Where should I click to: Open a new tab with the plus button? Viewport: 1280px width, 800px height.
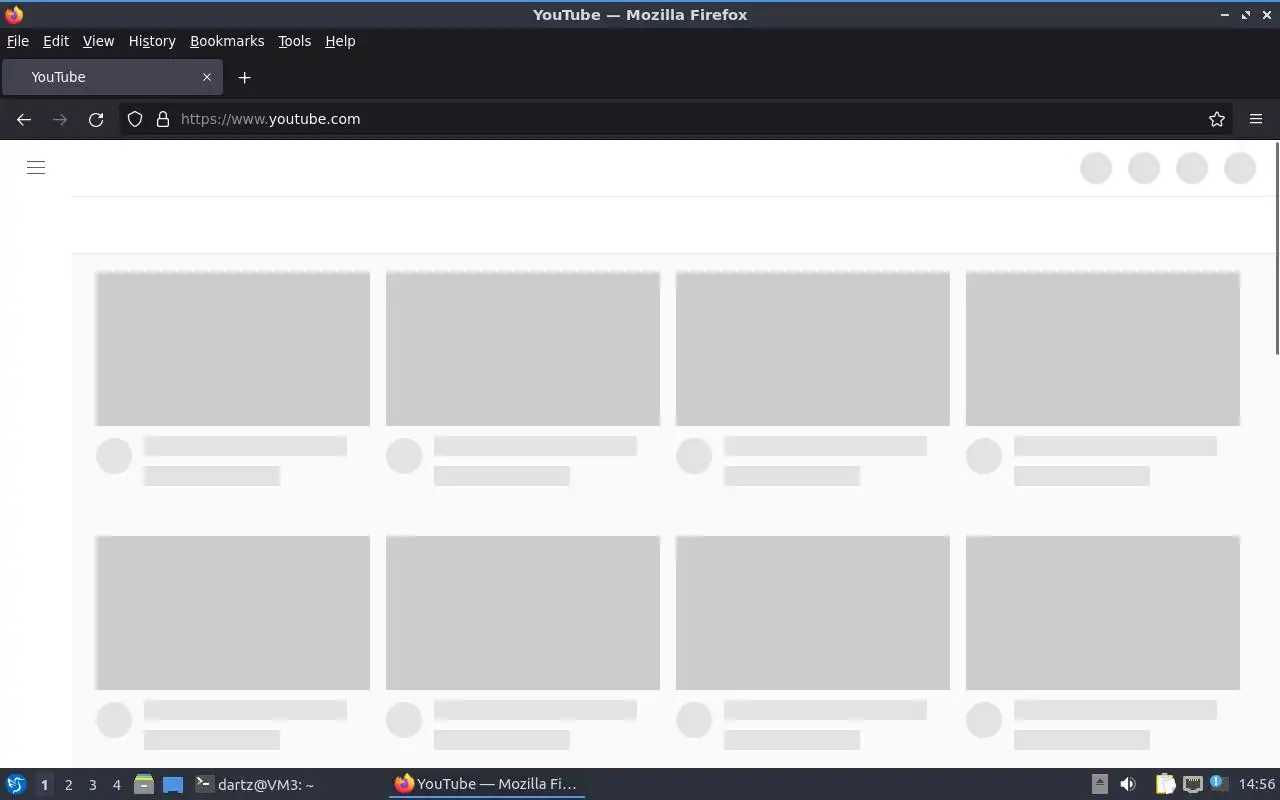pos(244,77)
